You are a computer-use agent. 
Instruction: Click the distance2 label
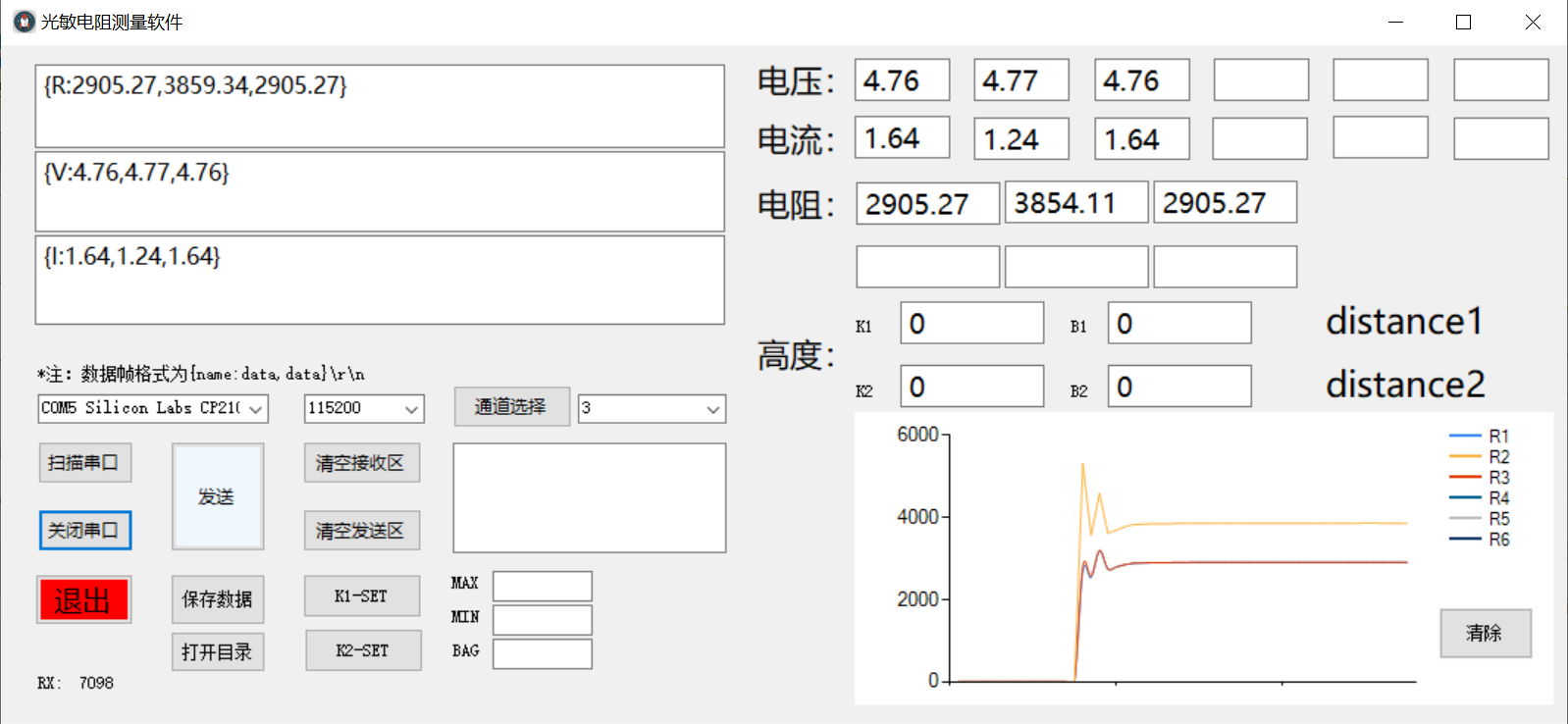coord(1405,385)
